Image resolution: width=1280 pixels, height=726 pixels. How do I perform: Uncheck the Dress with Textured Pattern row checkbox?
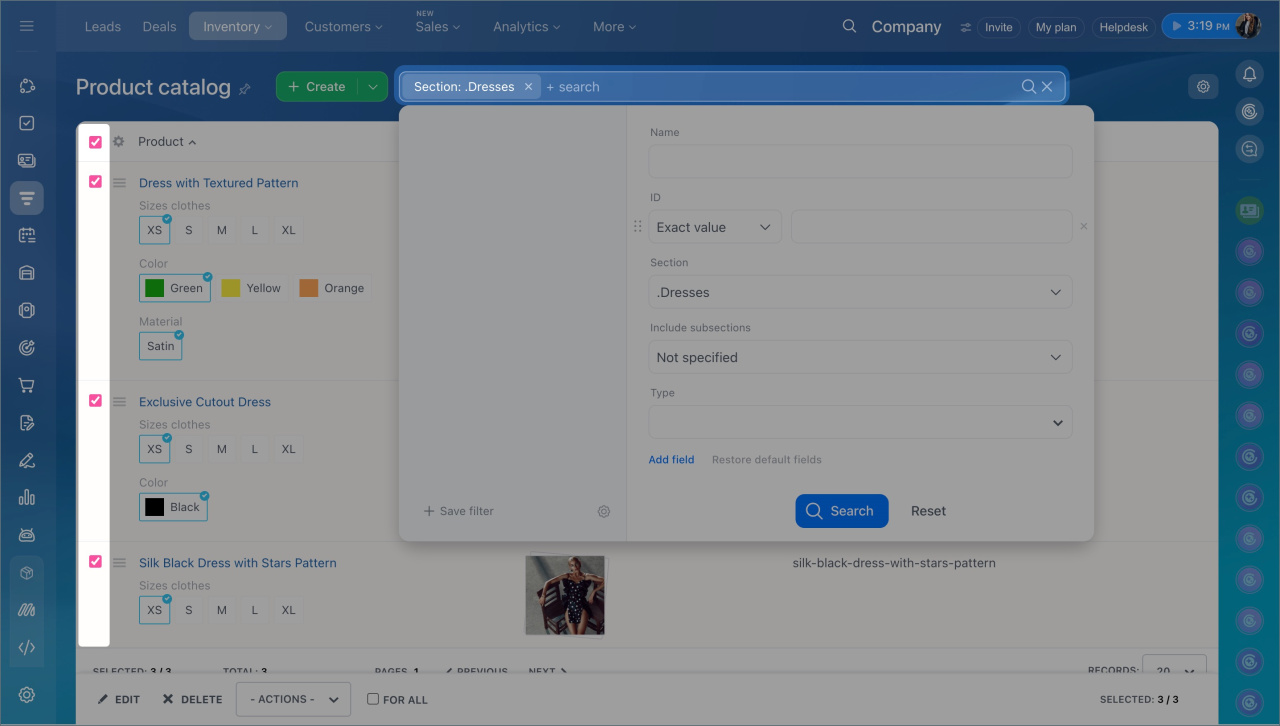click(x=96, y=182)
